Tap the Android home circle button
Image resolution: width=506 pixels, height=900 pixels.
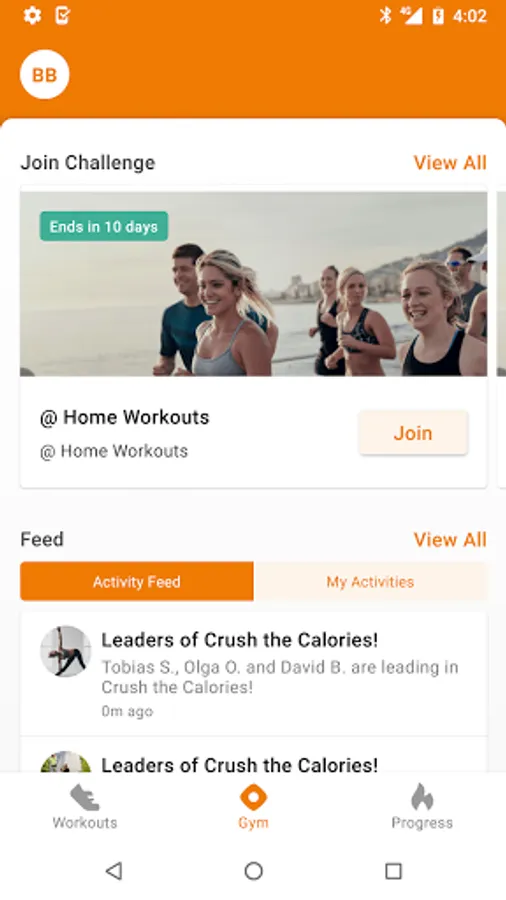pos(253,871)
